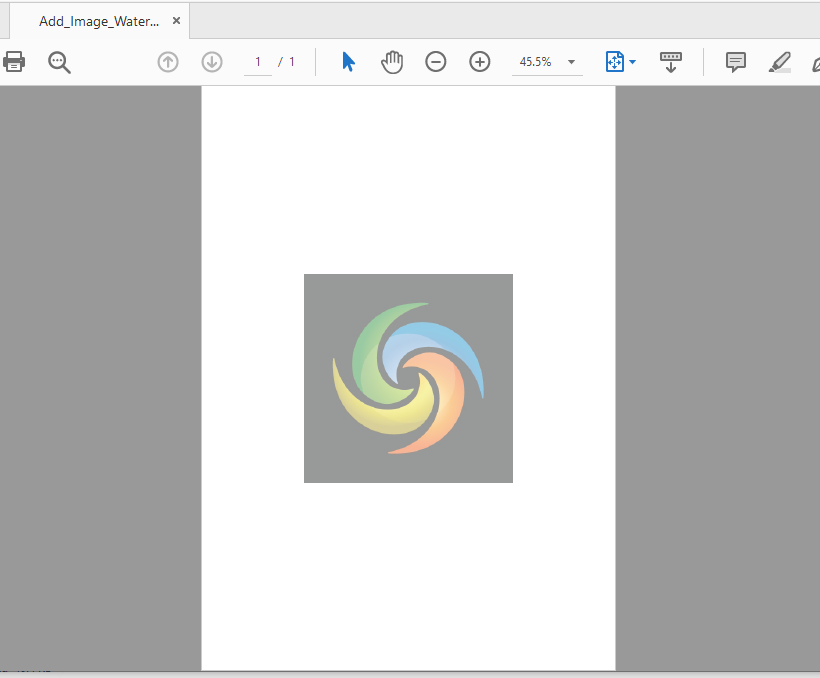Click the Print file icon
The width and height of the screenshot is (820, 678).
click(13, 62)
